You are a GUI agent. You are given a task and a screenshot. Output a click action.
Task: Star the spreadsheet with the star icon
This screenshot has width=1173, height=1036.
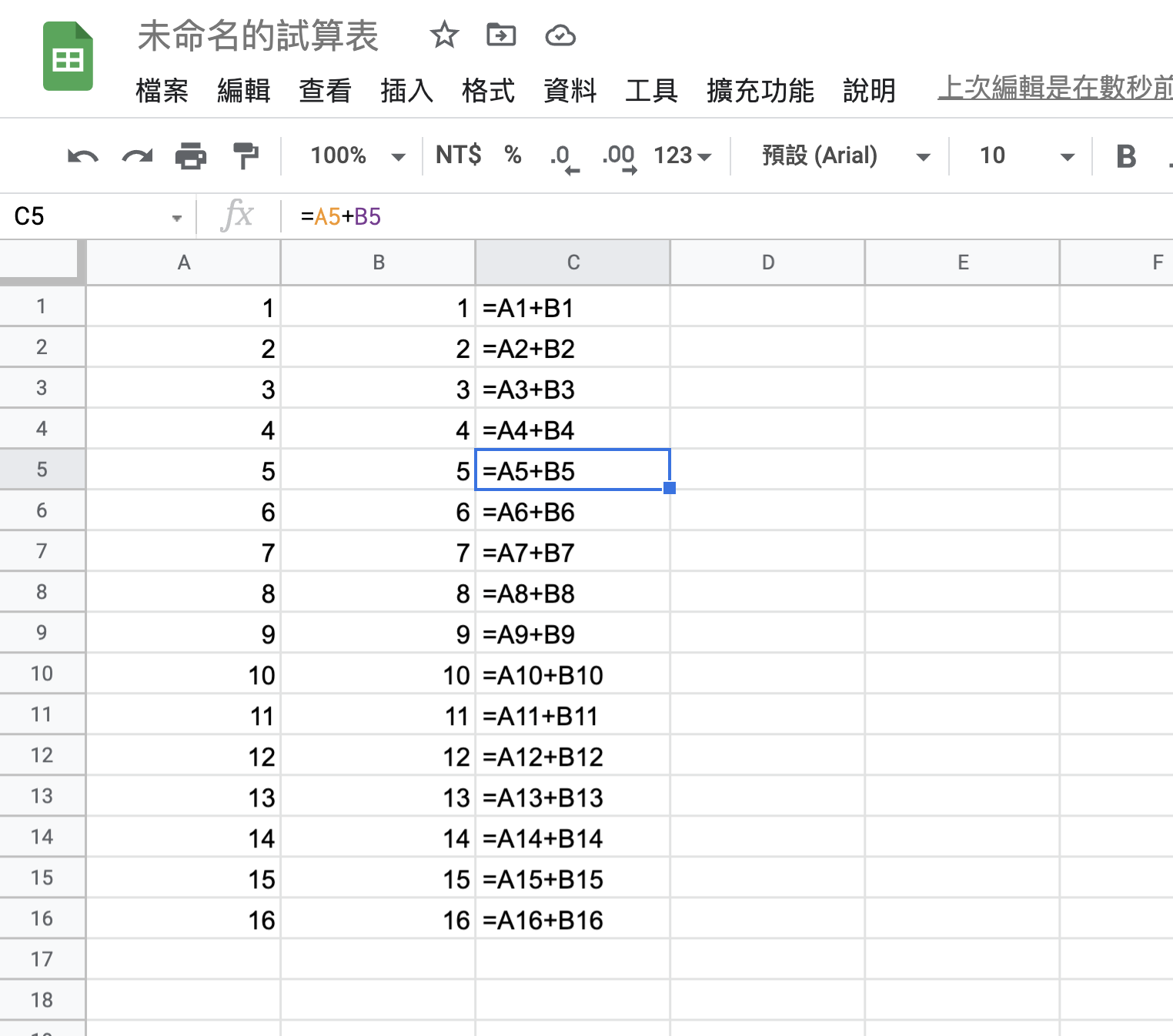[444, 35]
